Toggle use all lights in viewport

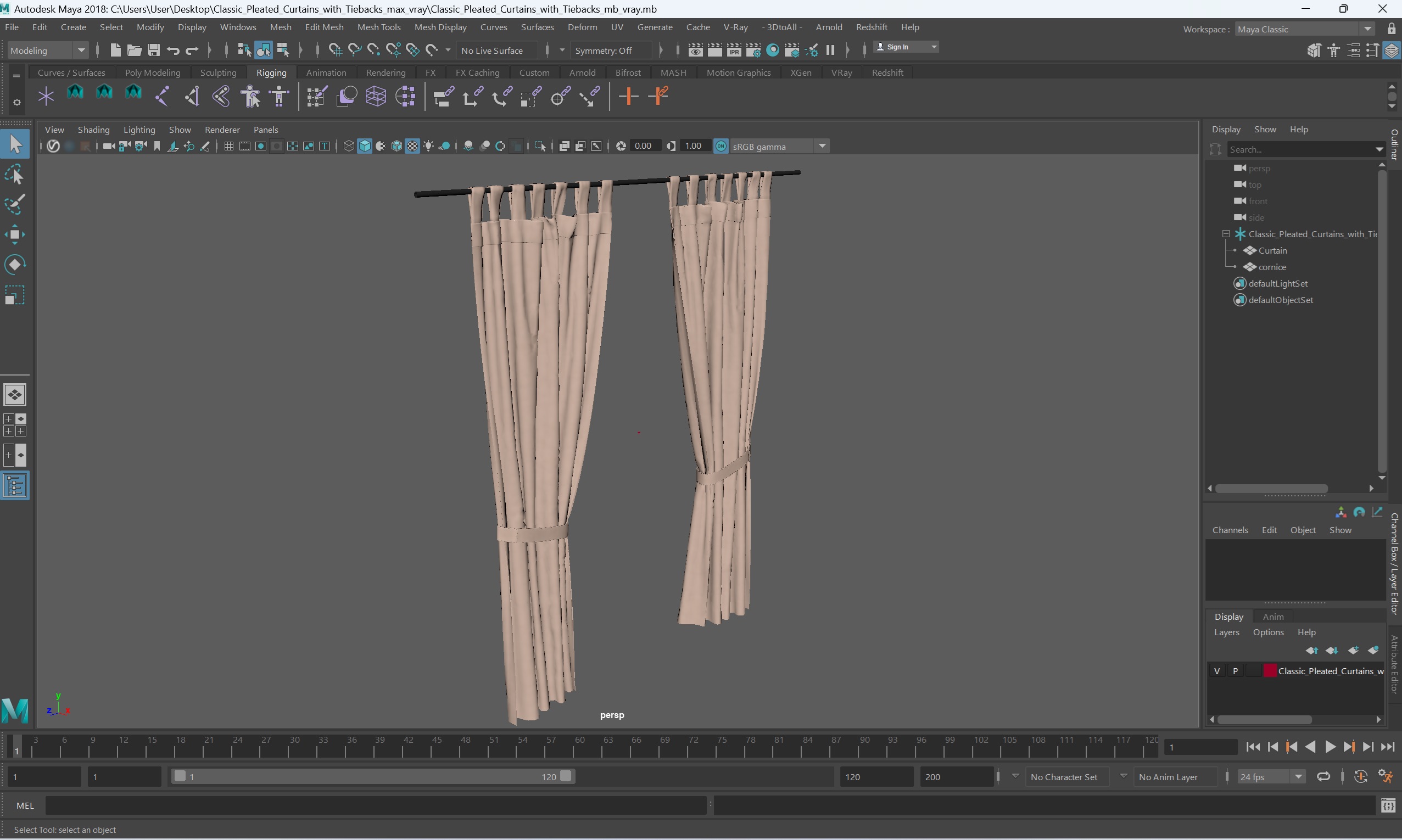tap(428, 146)
